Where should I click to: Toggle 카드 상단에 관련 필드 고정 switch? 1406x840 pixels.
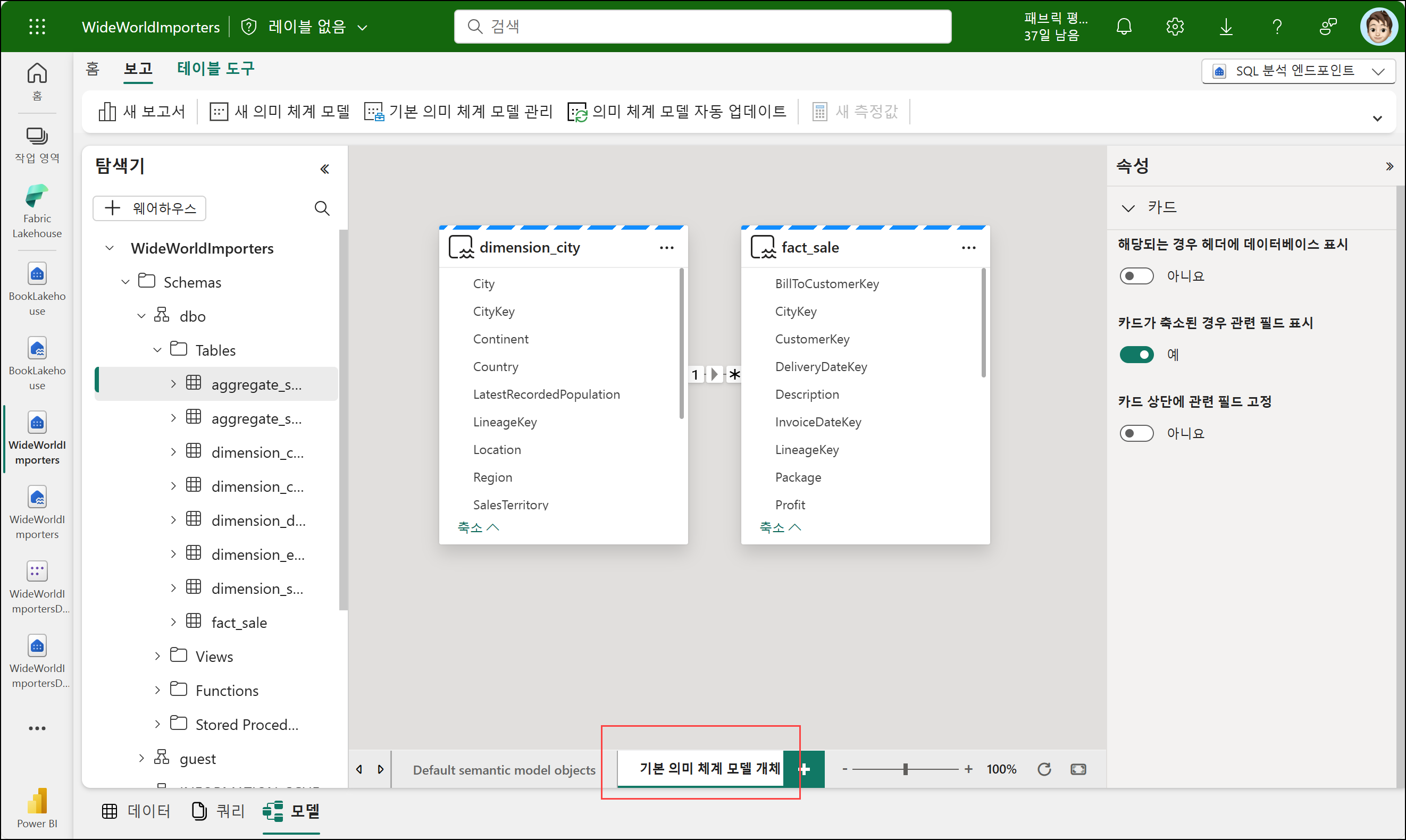point(1136,434)
